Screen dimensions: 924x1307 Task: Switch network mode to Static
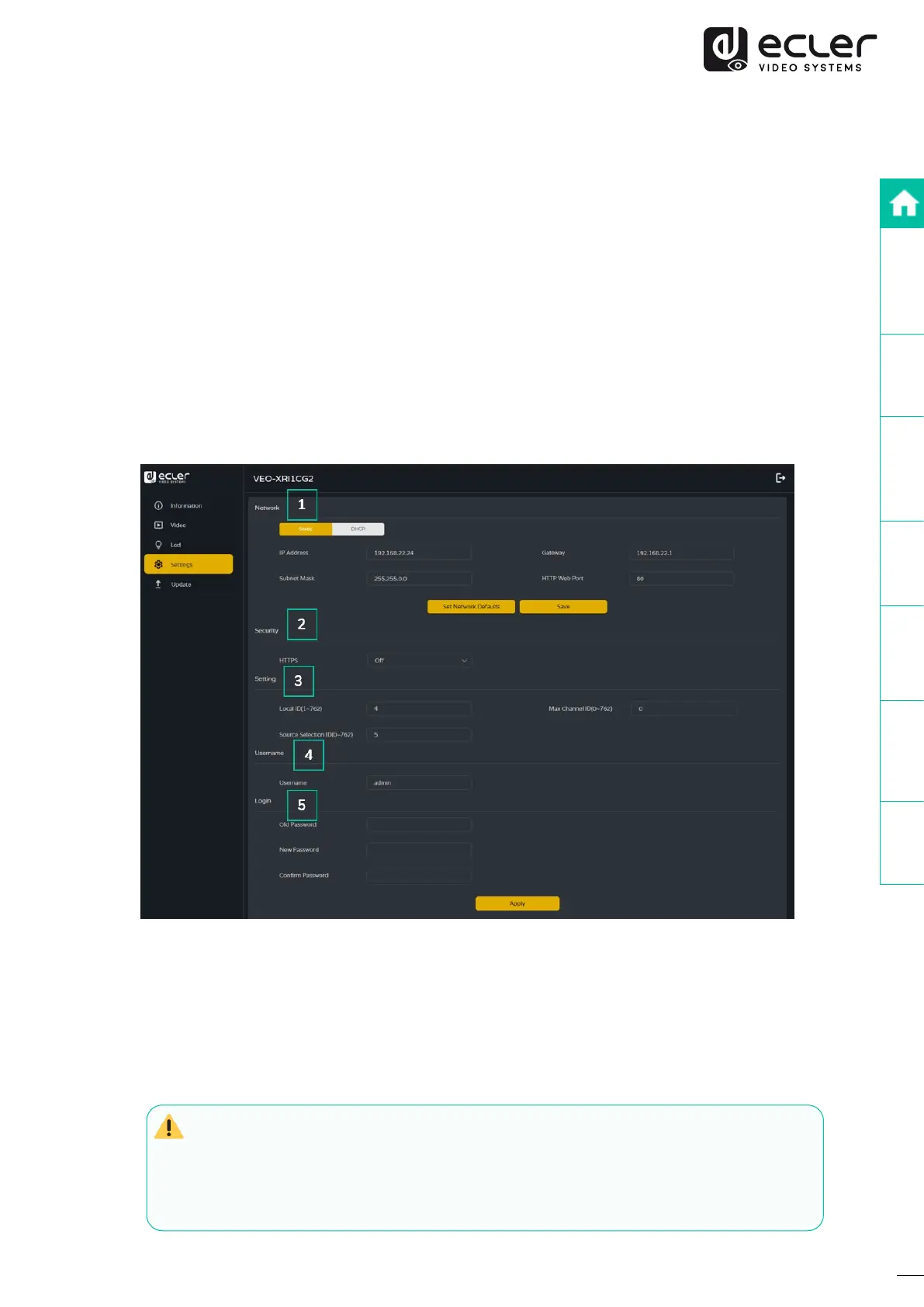[x=306, y=529]
